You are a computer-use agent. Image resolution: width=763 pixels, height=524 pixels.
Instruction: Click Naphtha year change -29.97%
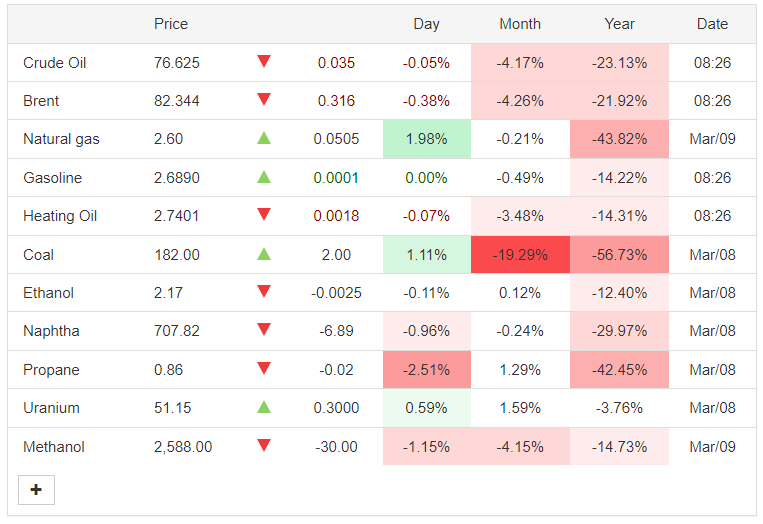click(619, 331)
